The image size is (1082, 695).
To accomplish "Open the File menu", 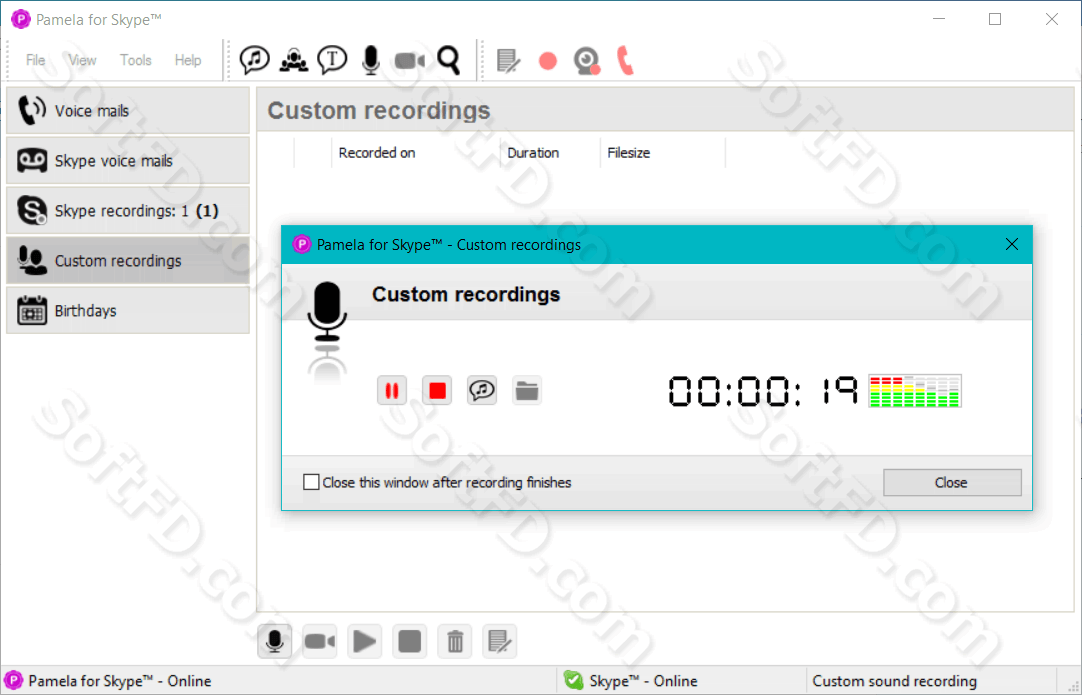I will coord(35,60).
